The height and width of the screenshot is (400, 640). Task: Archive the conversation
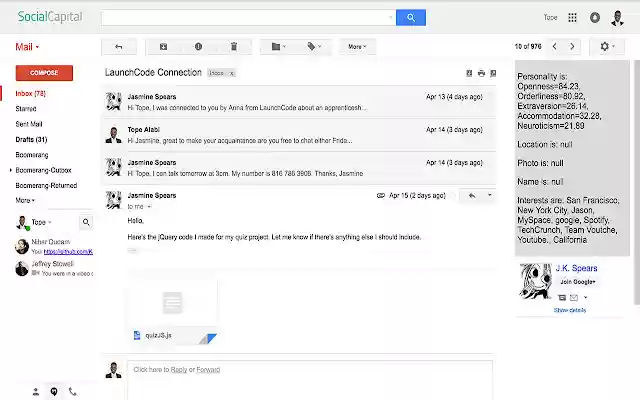[x=163, y=47]
